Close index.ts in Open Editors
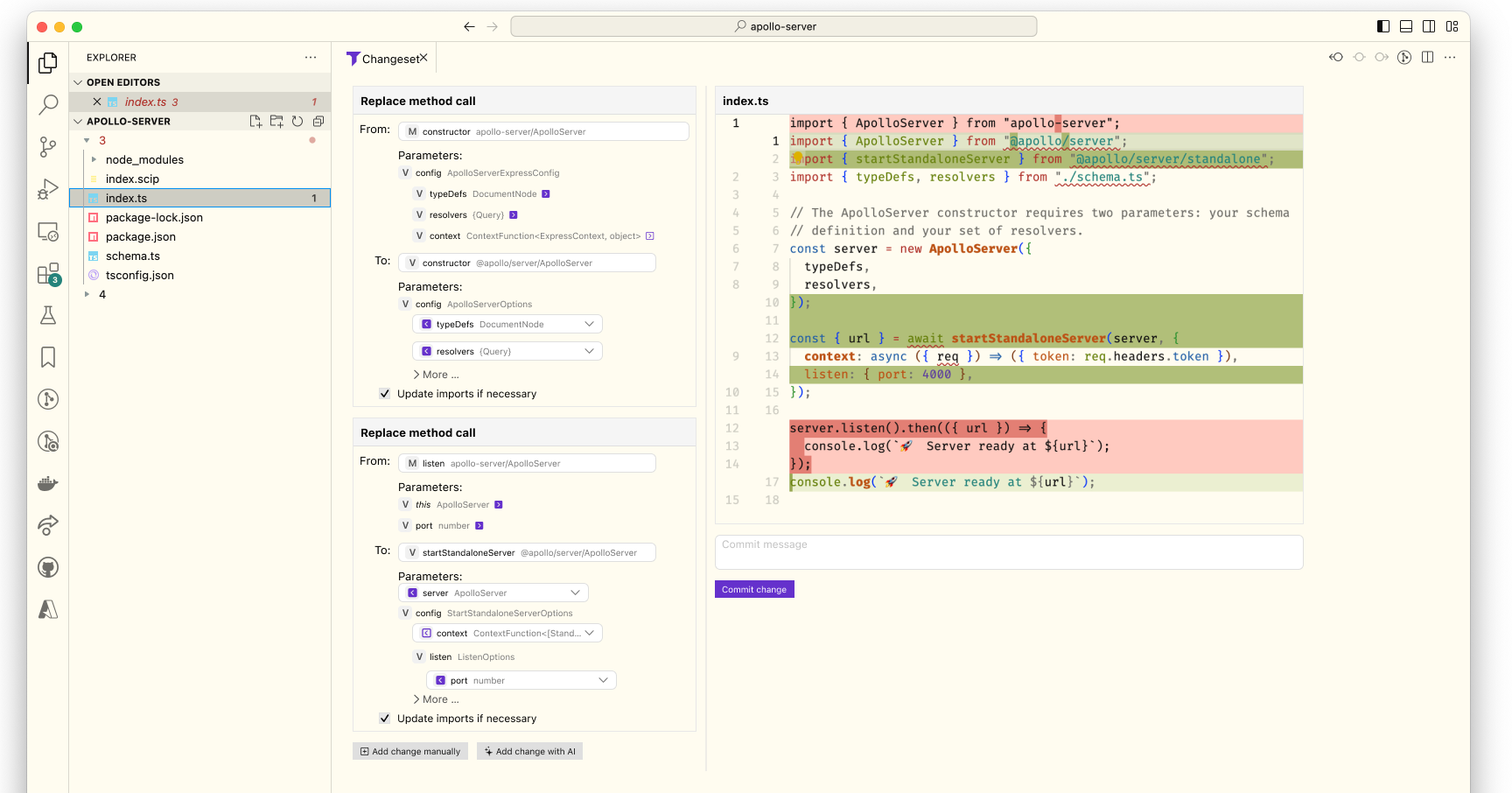 (97, 102)
